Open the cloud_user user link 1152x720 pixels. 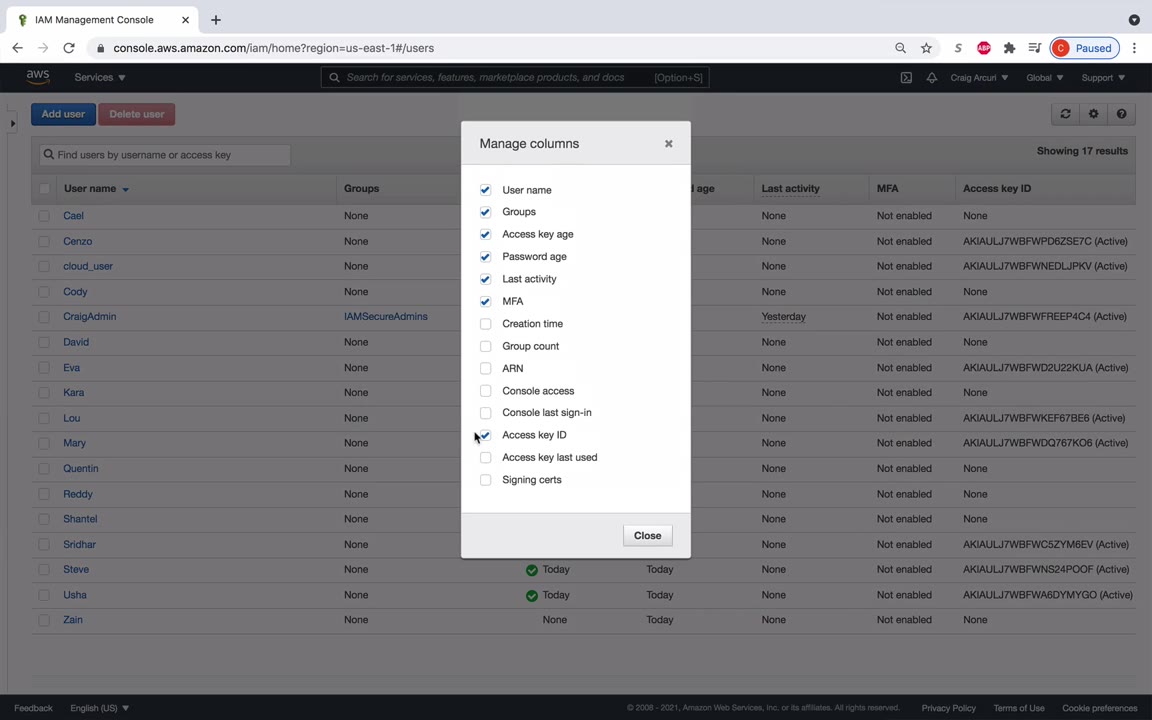87,266
